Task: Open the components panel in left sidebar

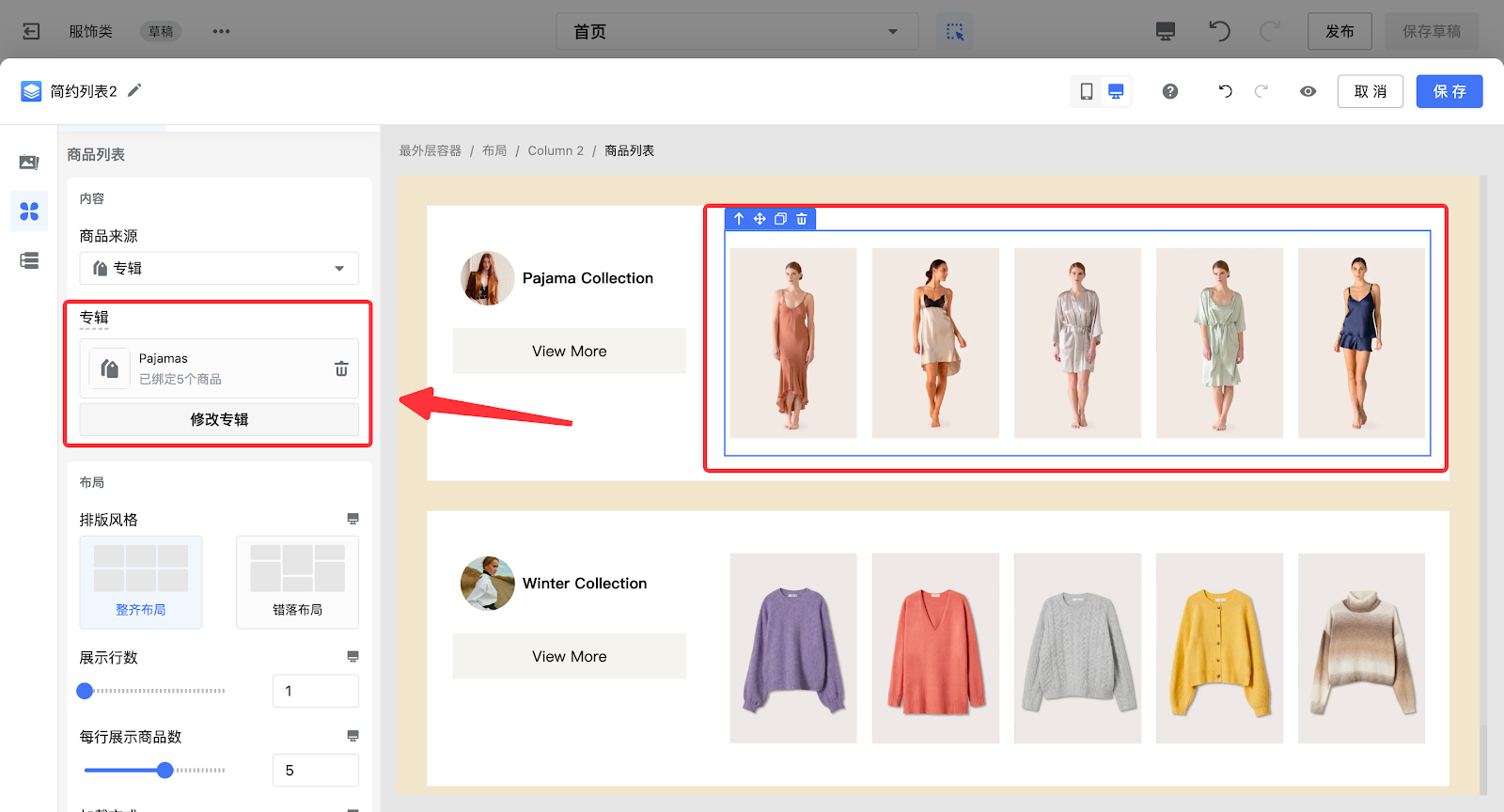Action: tap(29, 211)
